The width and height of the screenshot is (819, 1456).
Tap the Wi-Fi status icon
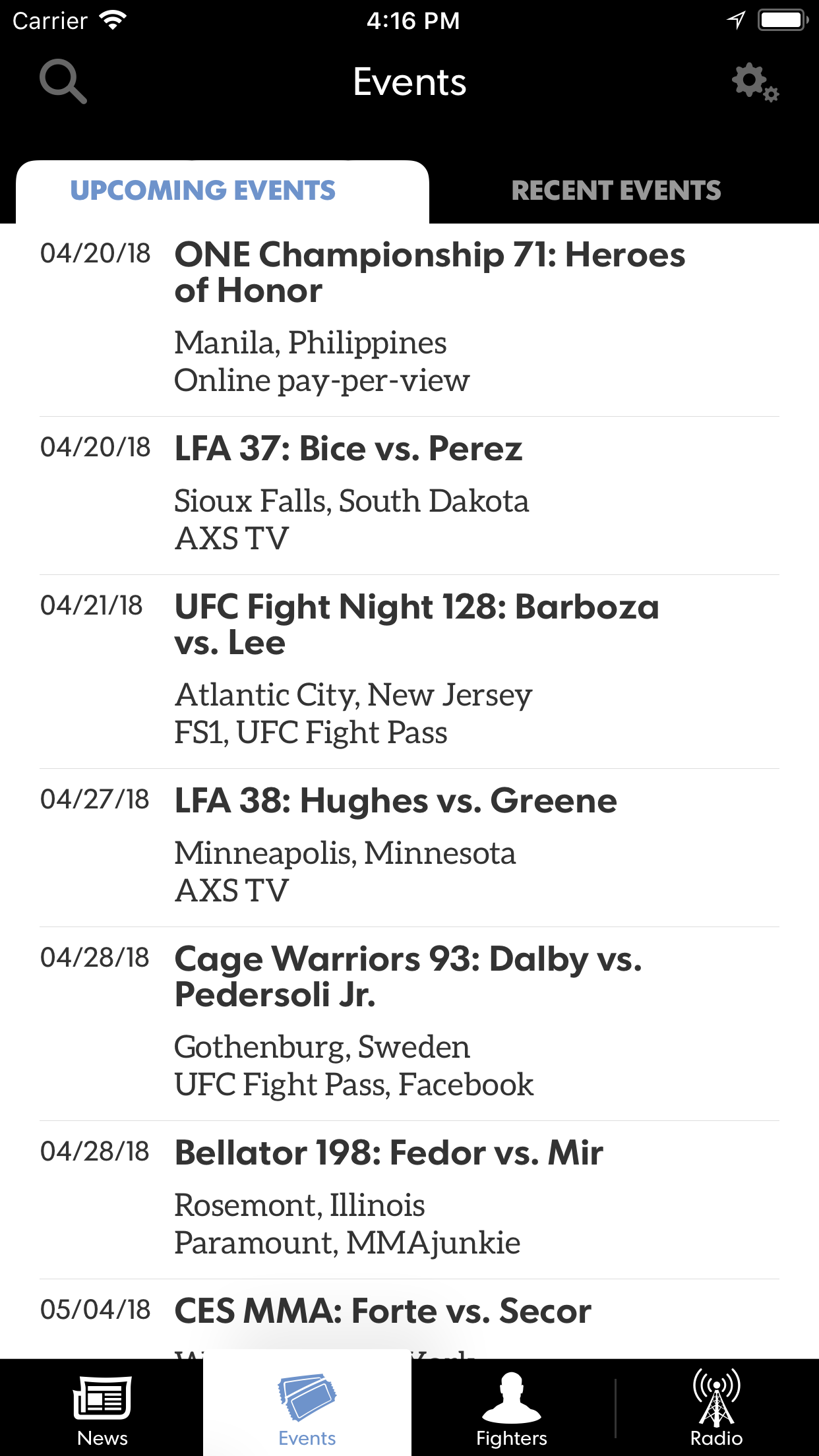[113, 20]
